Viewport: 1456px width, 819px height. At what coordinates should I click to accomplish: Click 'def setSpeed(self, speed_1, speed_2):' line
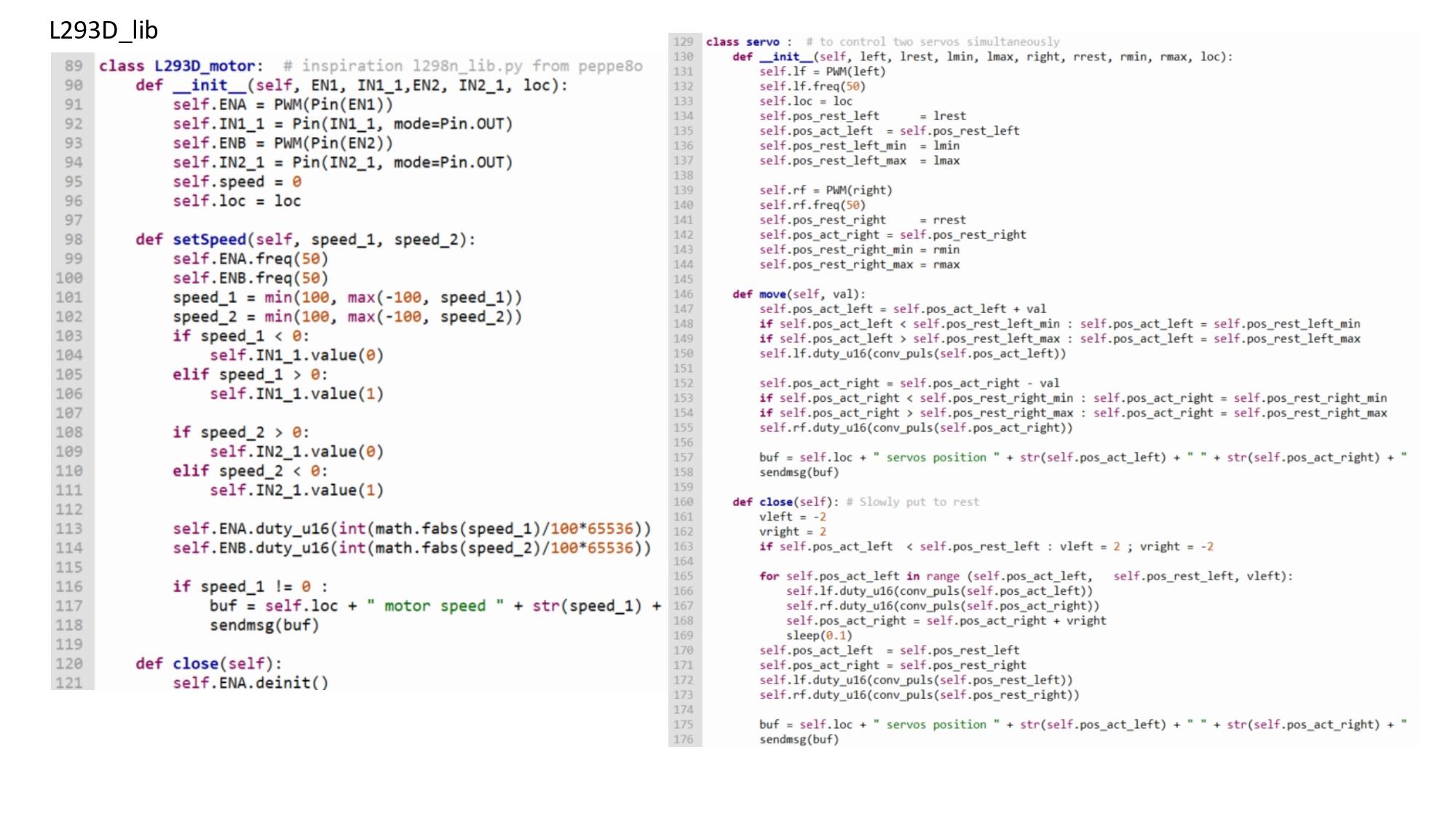(305, 240)
